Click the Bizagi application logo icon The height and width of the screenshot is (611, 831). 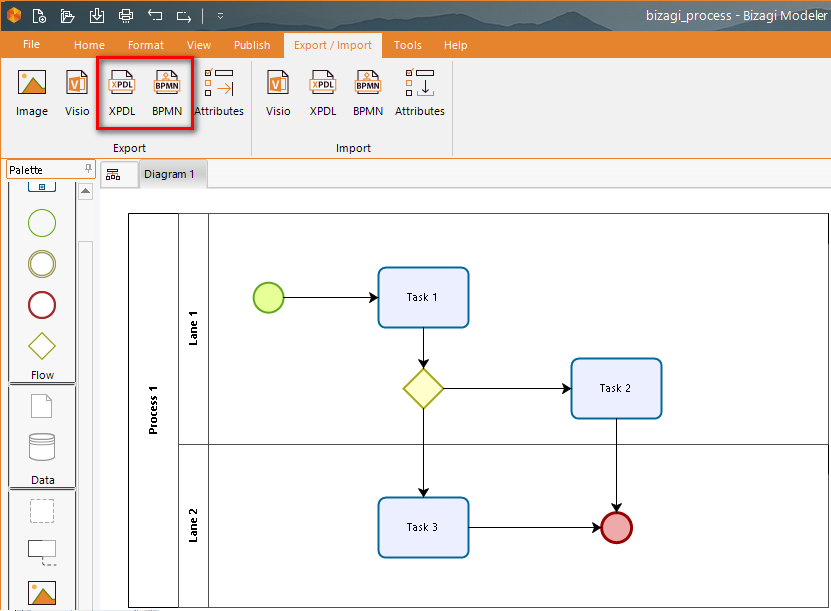tap(14, 15)
